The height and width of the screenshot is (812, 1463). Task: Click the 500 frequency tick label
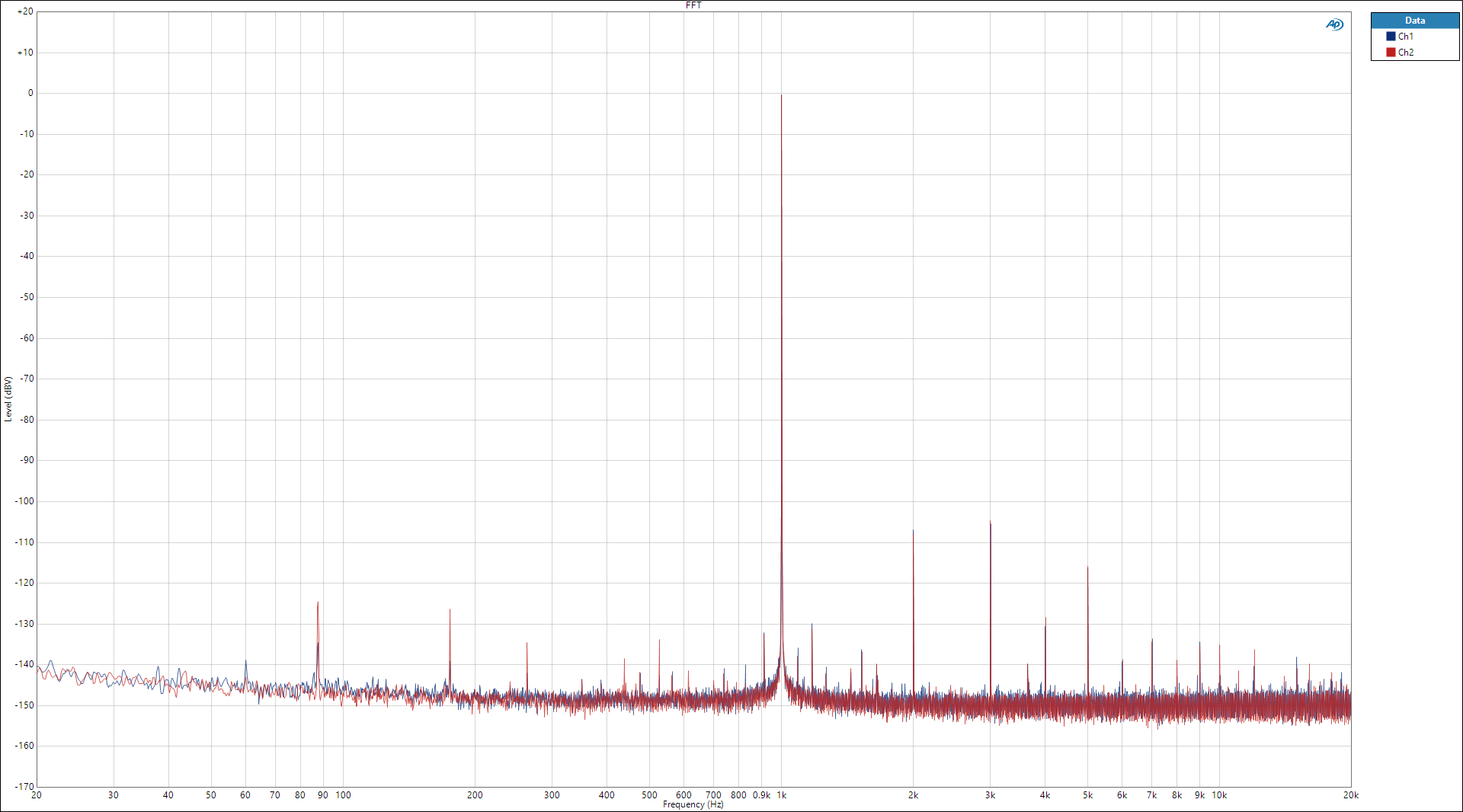click(x=649, y=794)
